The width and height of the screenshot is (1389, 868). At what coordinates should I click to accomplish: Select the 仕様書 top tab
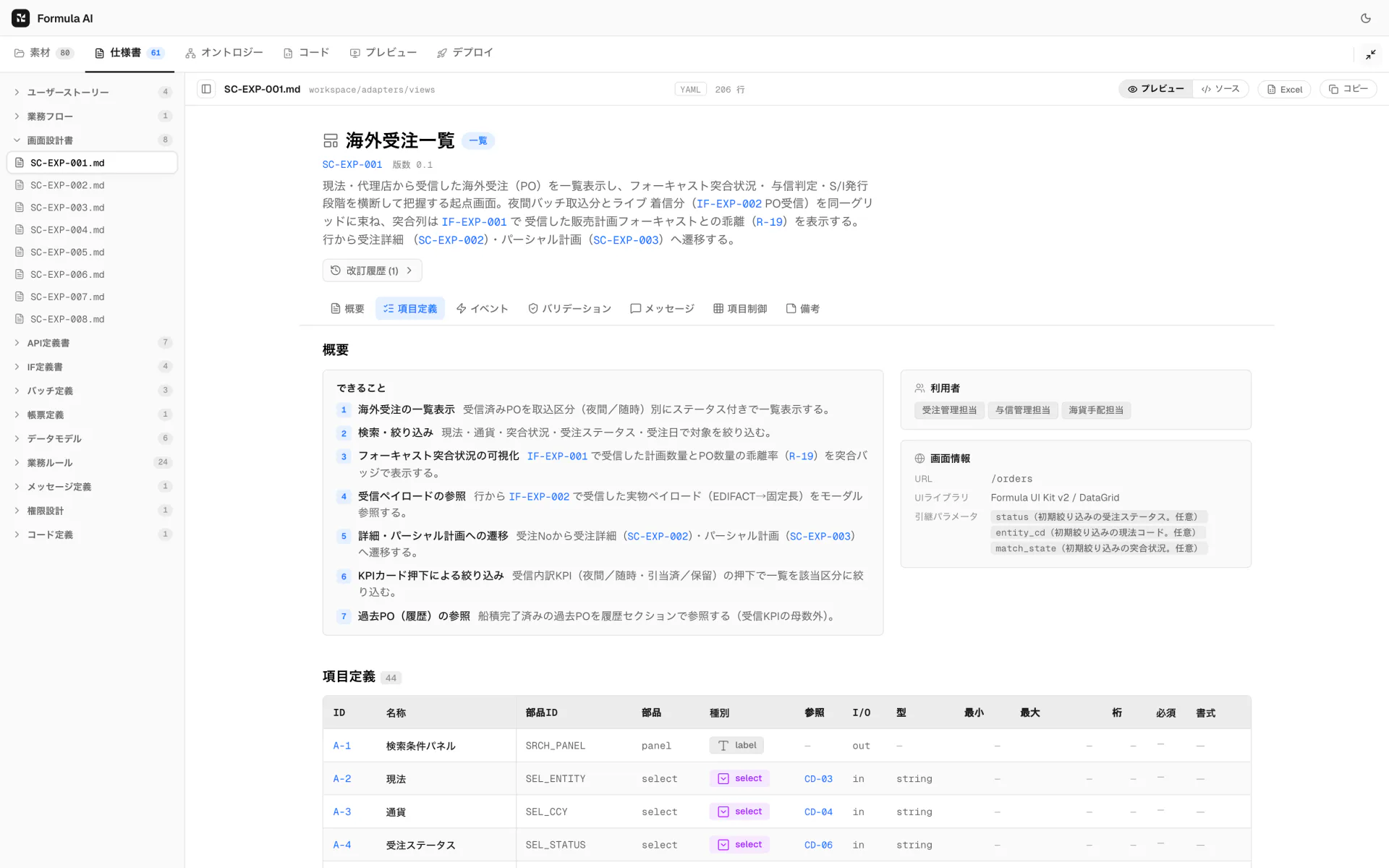(x=129, y=53)
